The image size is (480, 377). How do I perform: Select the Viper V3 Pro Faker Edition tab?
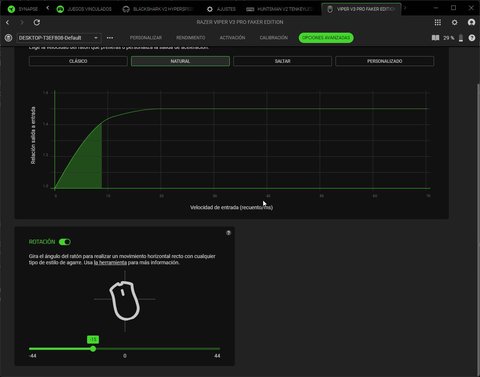pyautogui.click(x=361, y=9)
